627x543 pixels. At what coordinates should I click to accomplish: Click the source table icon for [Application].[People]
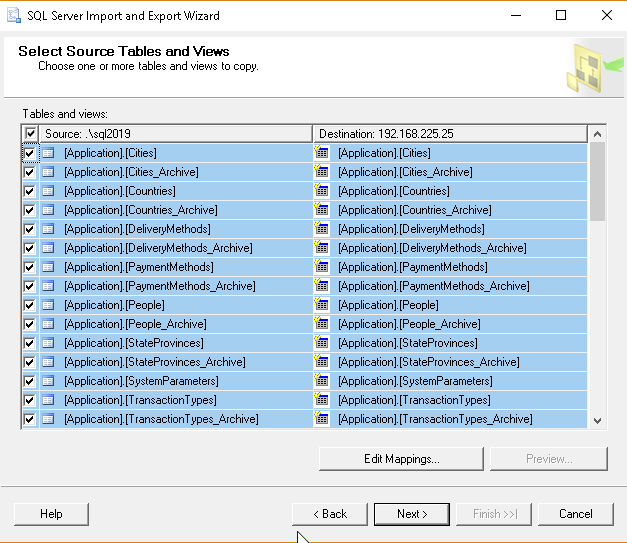click(x=47, y=305)
